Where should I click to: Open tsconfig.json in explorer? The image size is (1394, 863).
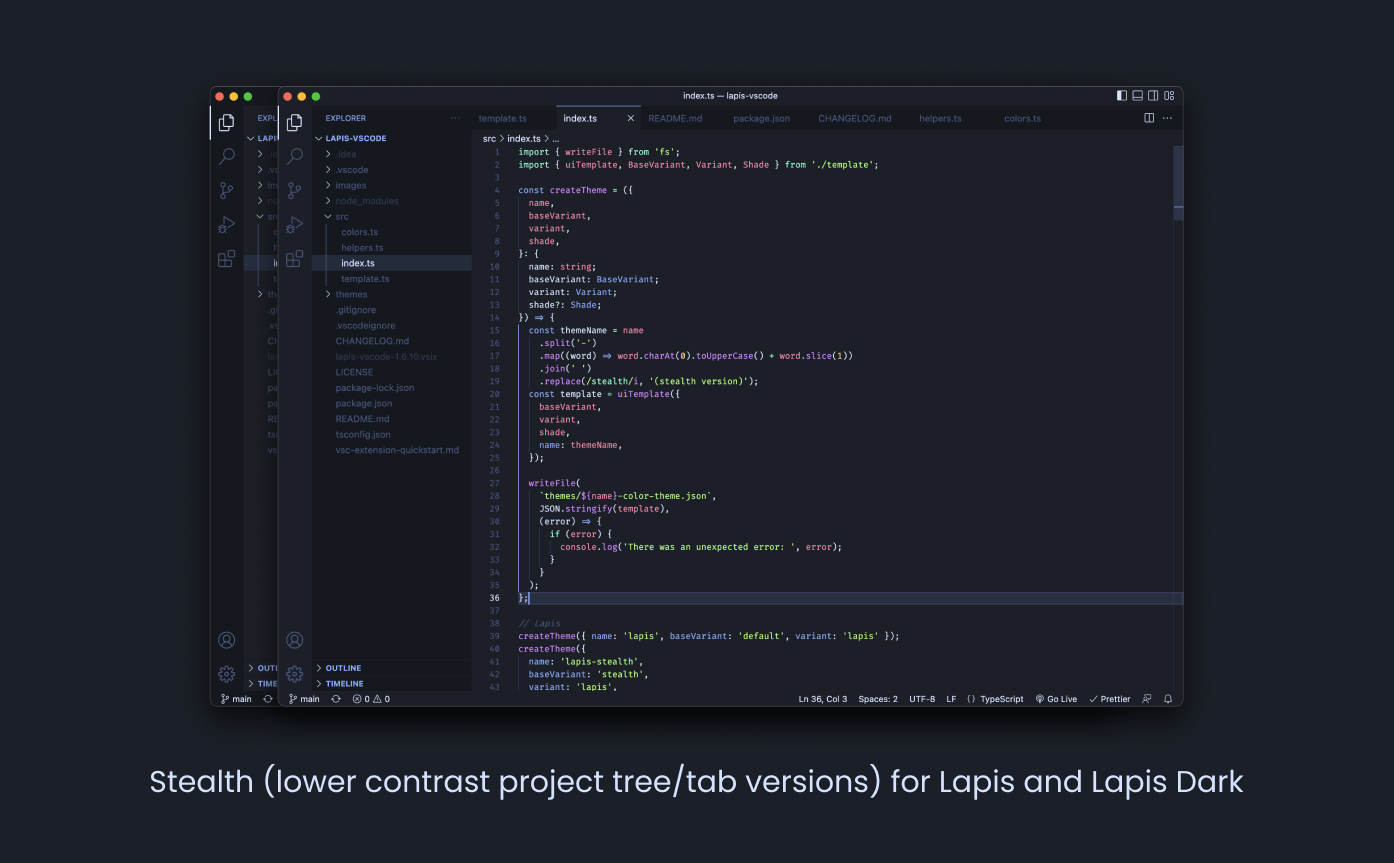tap(392, 435)
